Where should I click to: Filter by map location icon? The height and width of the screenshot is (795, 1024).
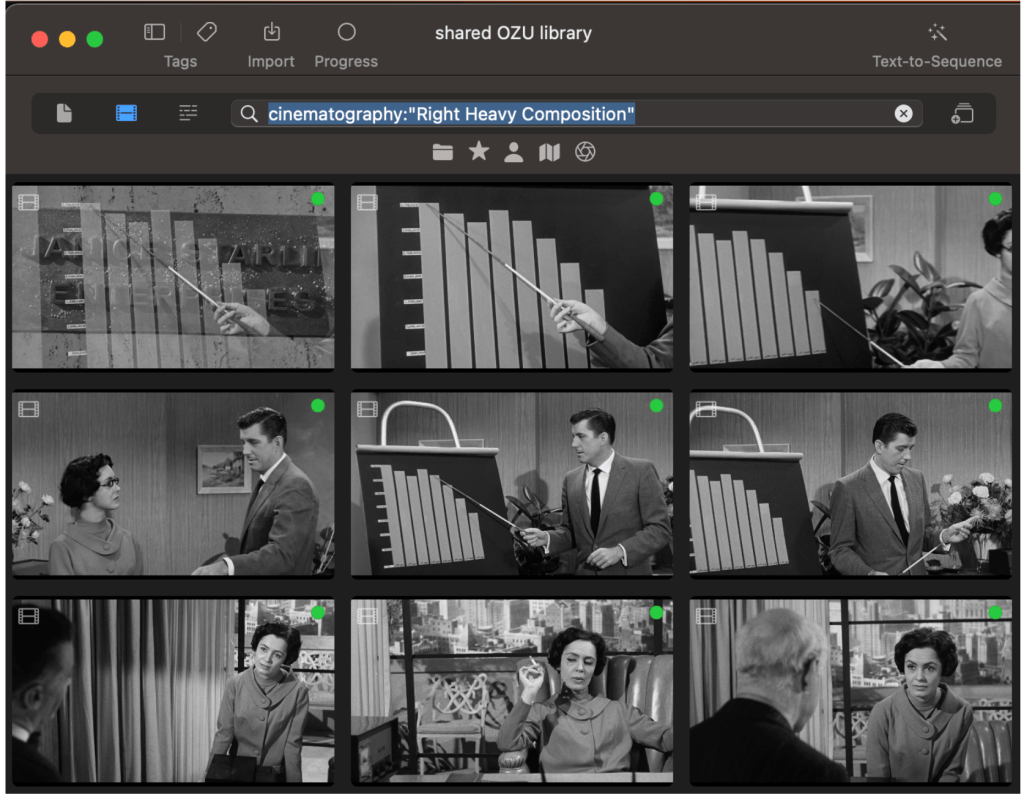pos(549,152)
